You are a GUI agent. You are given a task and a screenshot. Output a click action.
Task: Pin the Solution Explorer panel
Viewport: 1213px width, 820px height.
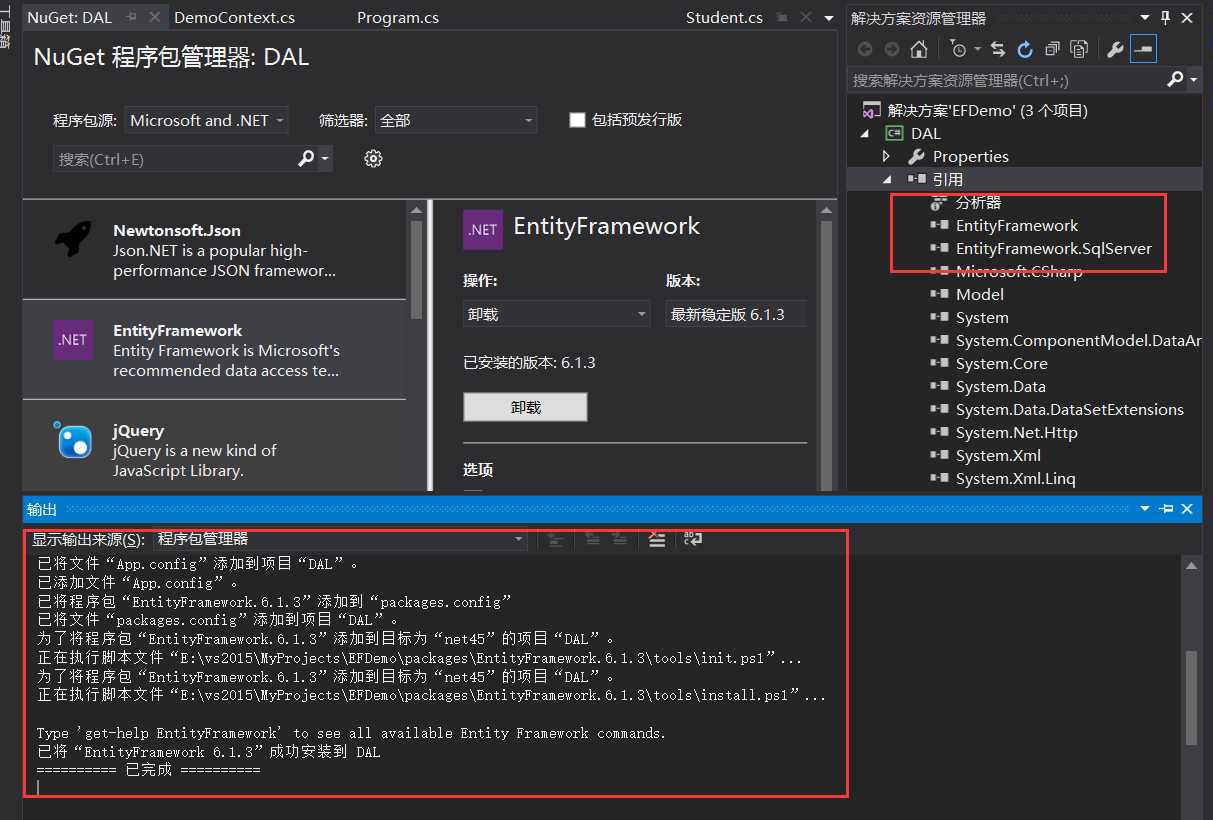(1165, 18)
